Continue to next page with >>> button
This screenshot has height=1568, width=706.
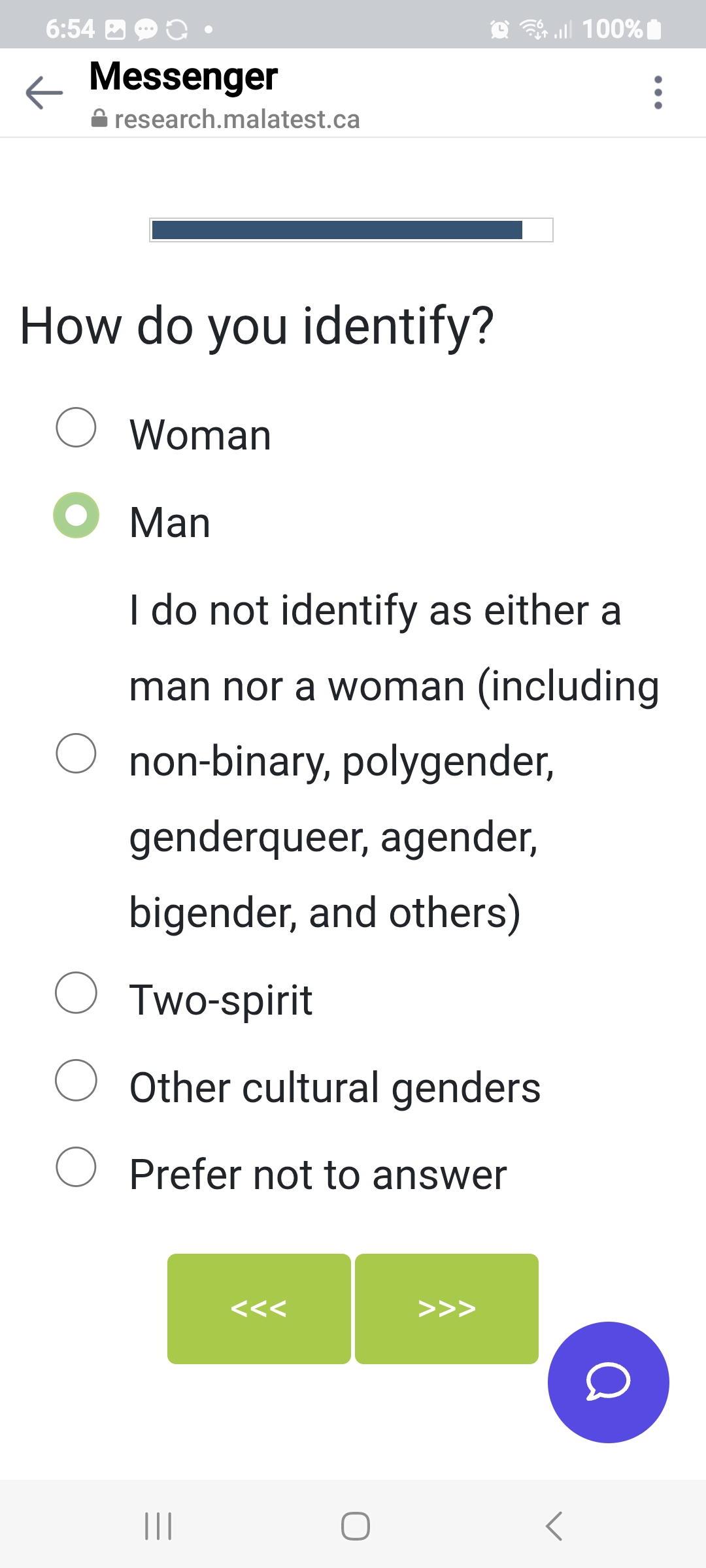(x=447, y=1308)
